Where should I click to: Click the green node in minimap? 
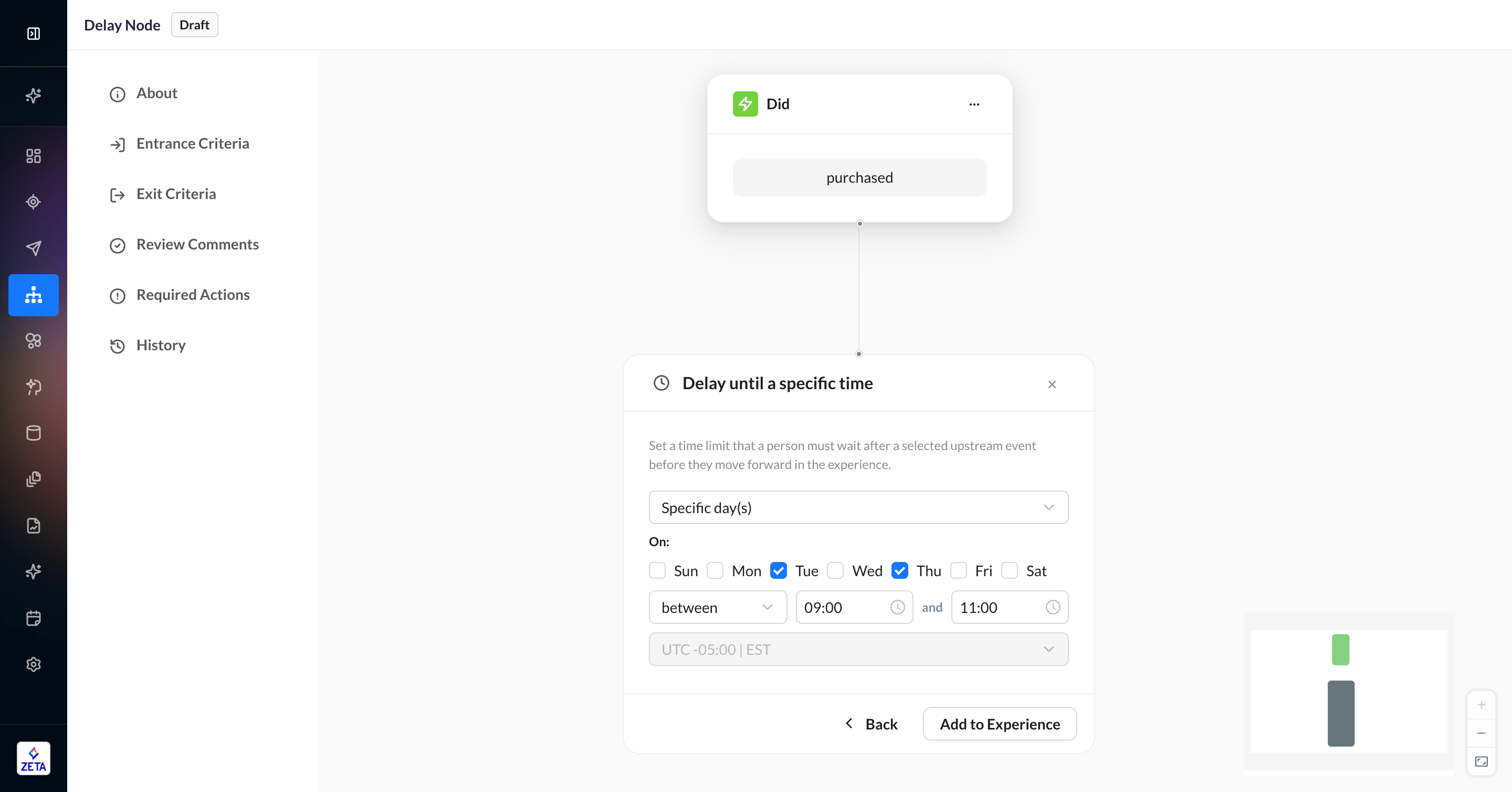pyautogui.click(x=1341, y=649)
